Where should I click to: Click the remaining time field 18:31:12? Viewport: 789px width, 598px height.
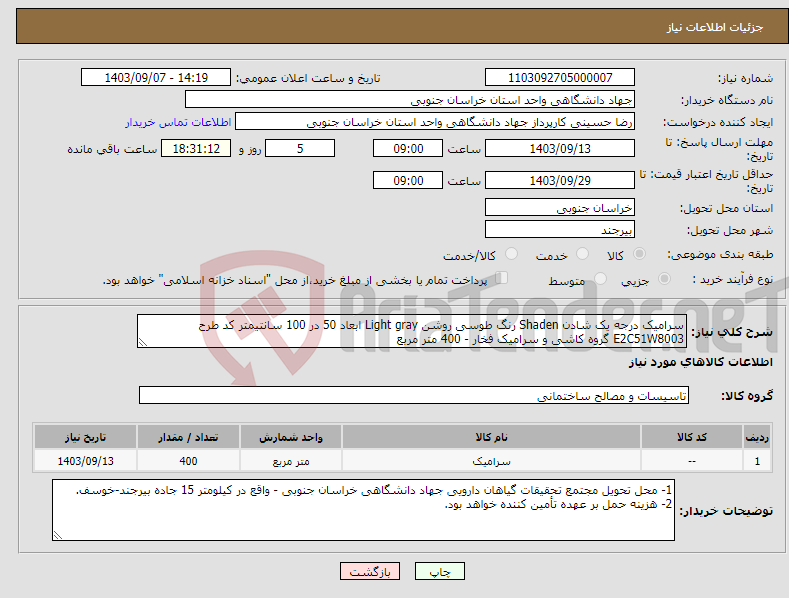point(196,148)
